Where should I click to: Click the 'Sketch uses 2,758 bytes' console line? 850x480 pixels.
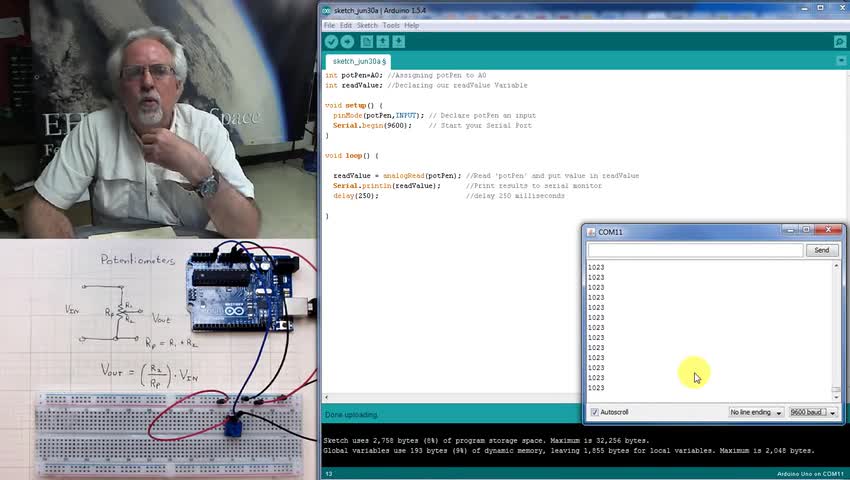coord(486,440)
